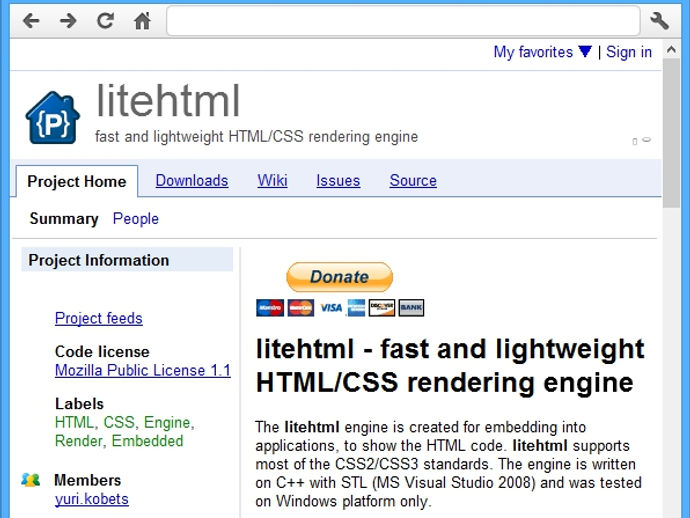Viewport: 690px width, 518px height.
Task: Go to the Issues tab
Action: click(338, 180)
